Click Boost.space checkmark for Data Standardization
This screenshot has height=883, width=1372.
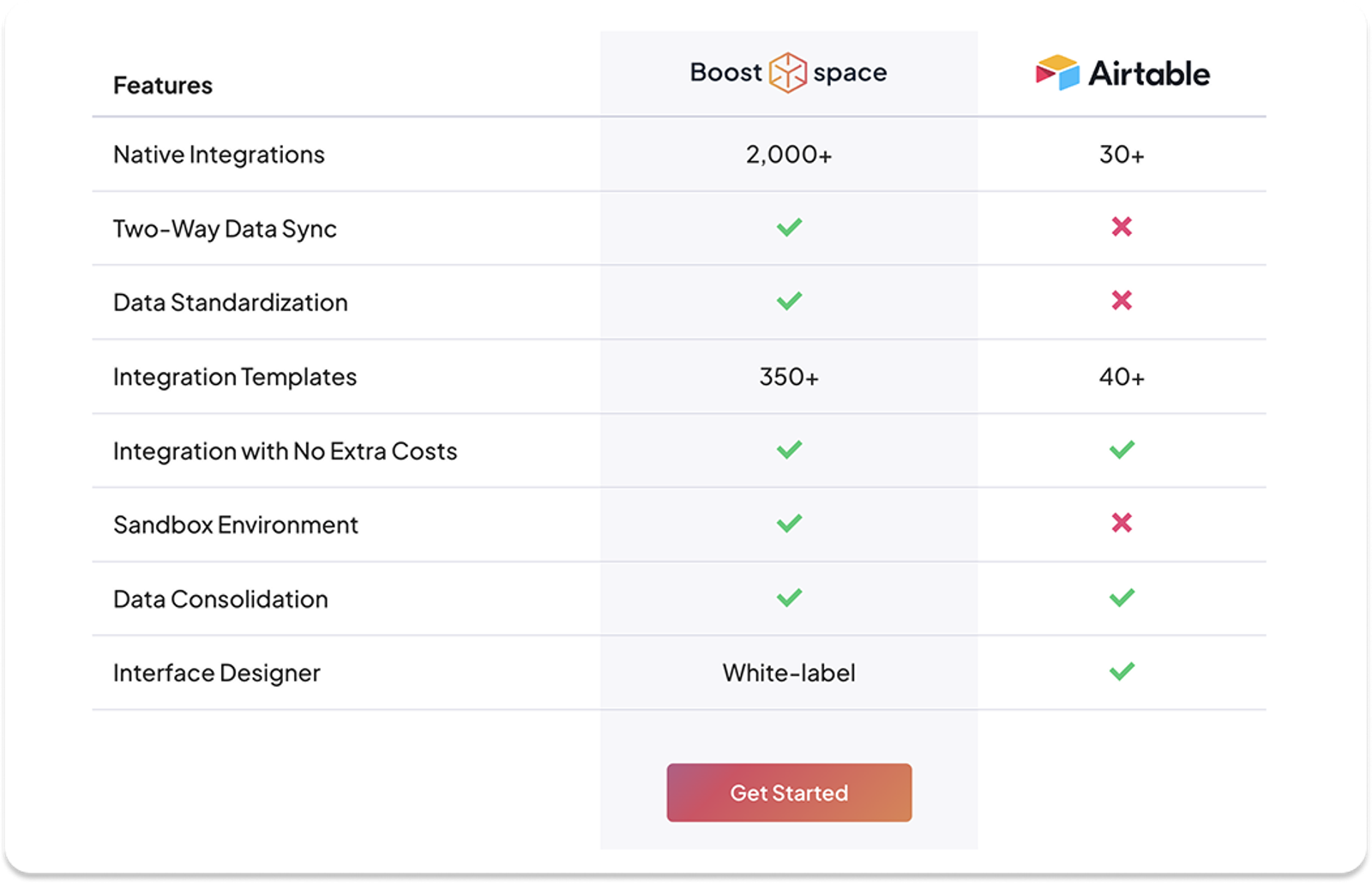(789, 301)
